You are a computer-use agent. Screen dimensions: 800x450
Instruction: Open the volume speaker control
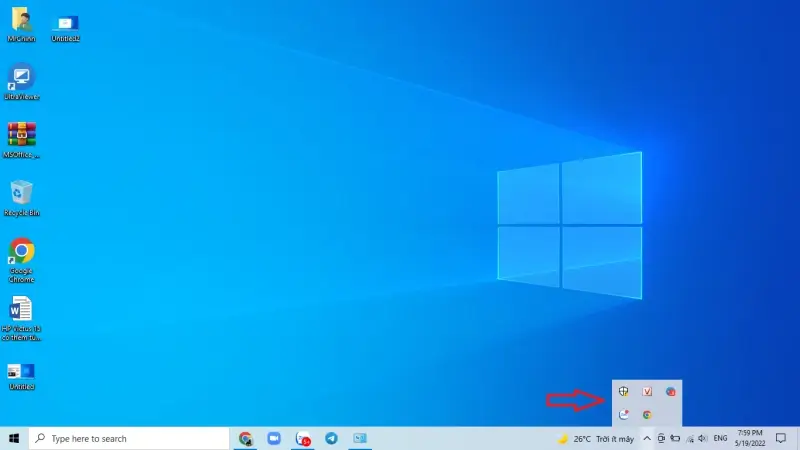703,438
